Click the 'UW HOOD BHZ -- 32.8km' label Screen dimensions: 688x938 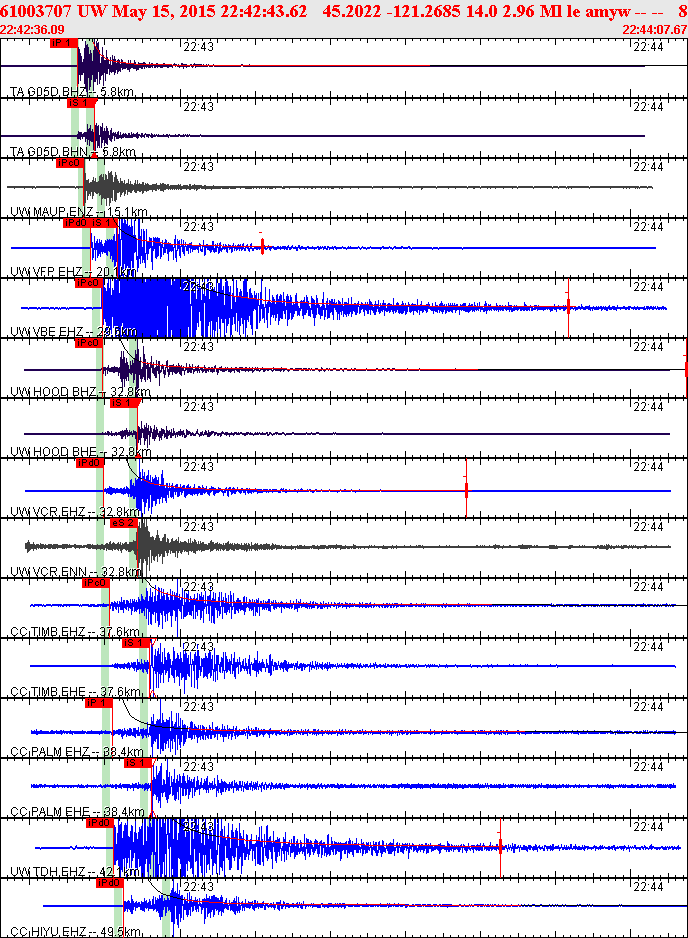coord(80,392)
